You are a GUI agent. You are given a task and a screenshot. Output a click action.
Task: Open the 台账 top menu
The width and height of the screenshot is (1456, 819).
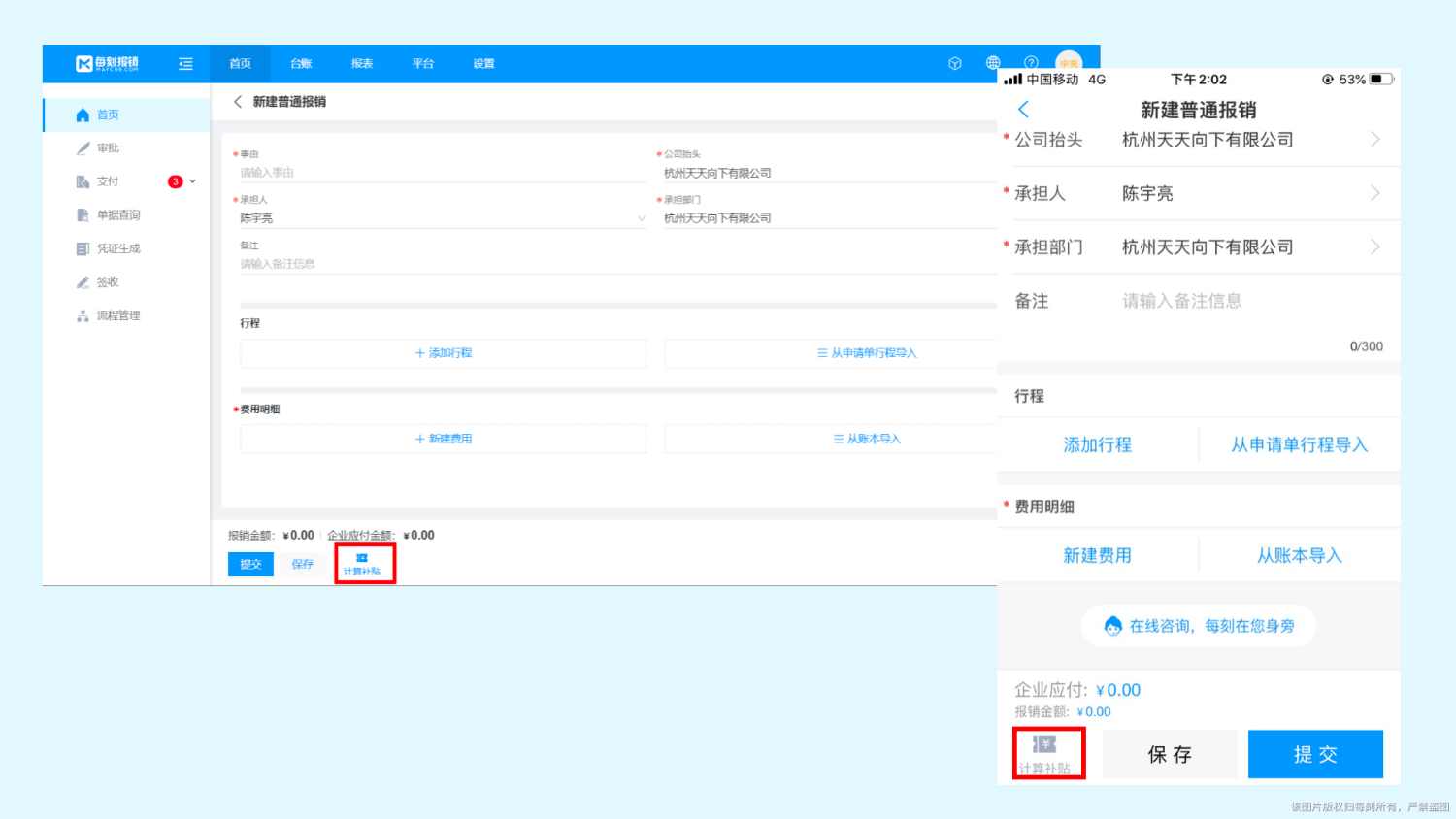click(x=301, y=64)
